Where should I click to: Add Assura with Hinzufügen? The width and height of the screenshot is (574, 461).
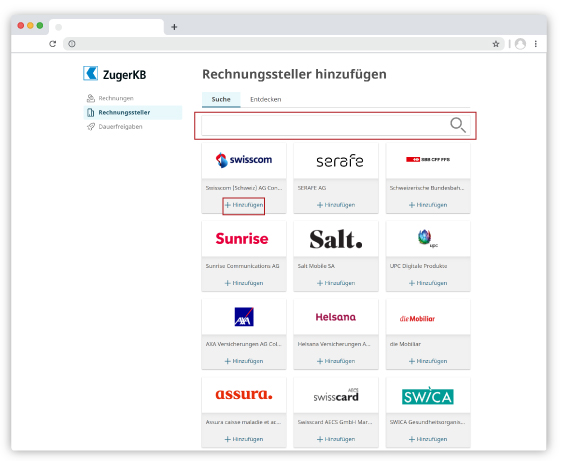[244, 439]
